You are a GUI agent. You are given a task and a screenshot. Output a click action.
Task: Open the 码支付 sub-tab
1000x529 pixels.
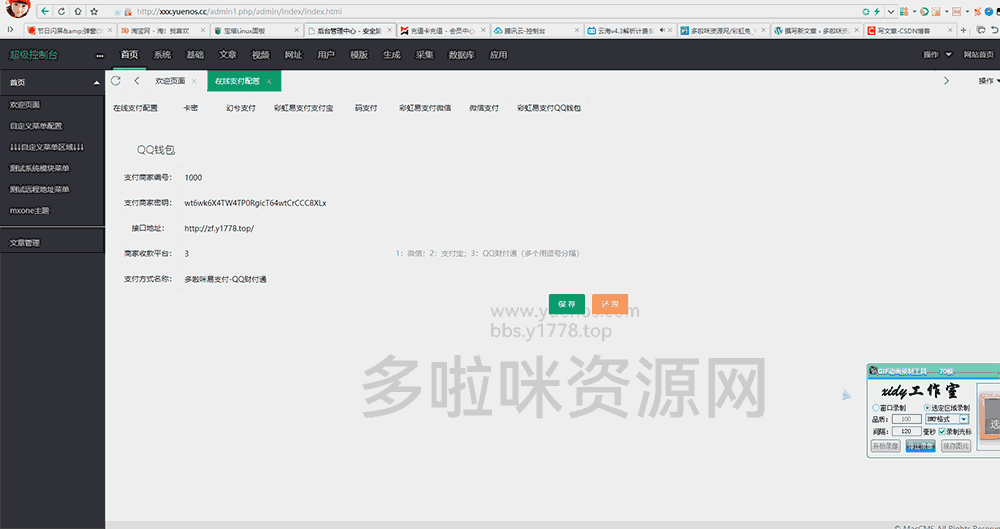[366, 108]
